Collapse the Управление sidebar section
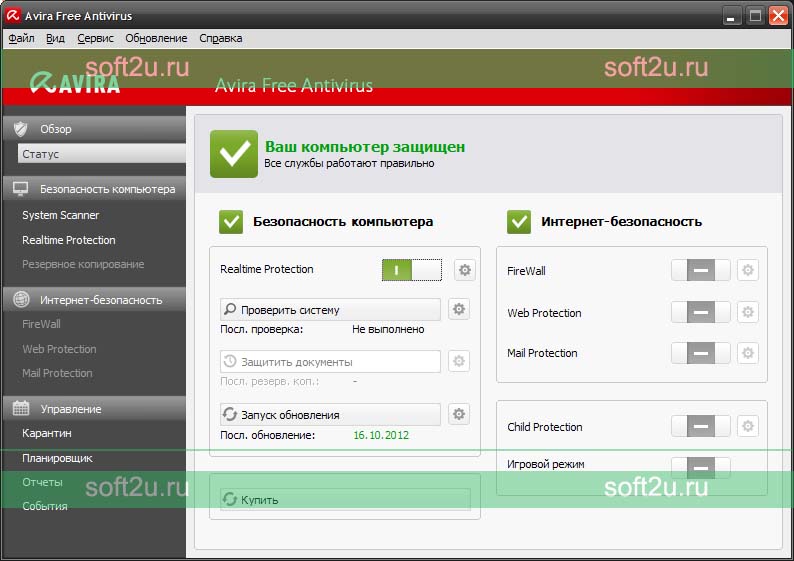The image size is (794, 561). pos(94,409)
